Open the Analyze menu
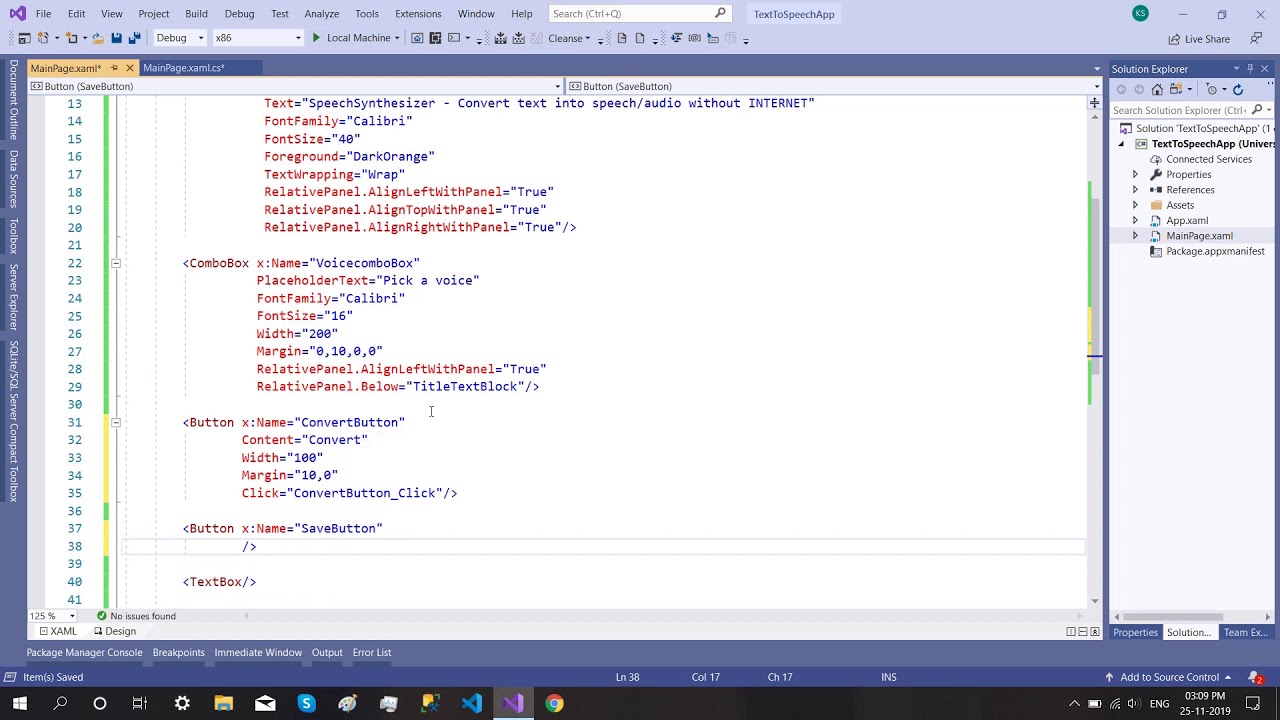1280x720 pixels. 322,14
